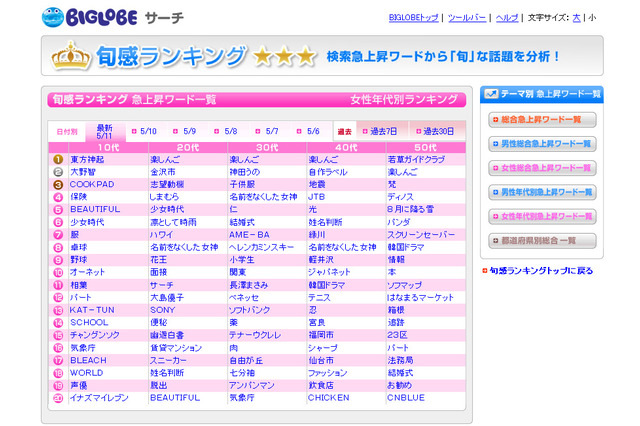Image resolution: width=640 pixels, height=426 pixels.
Task: Click 若草ガイドクラブ keyword
Action: 416,160
